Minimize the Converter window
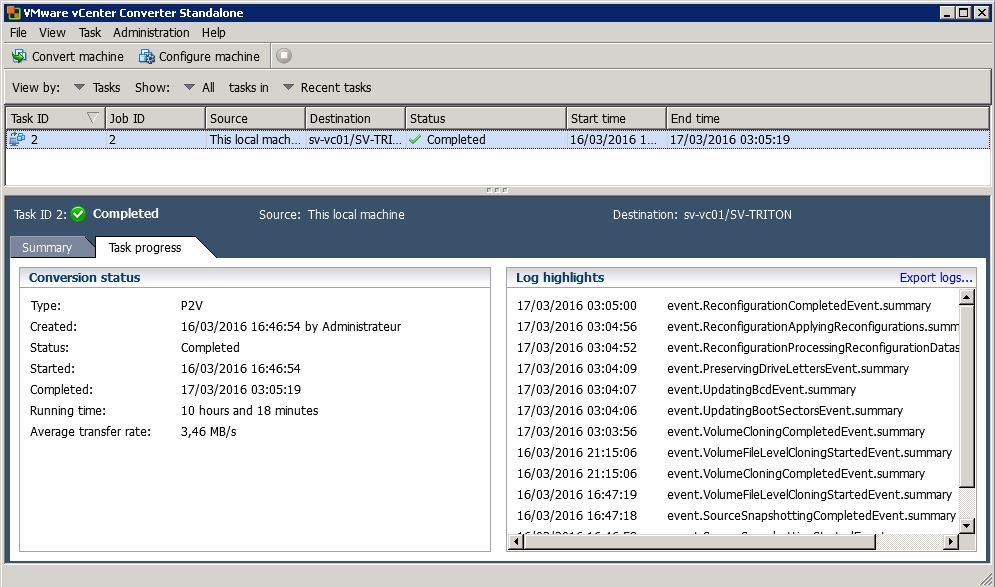This screenshot has width=995, height=587. click(947, 13)
